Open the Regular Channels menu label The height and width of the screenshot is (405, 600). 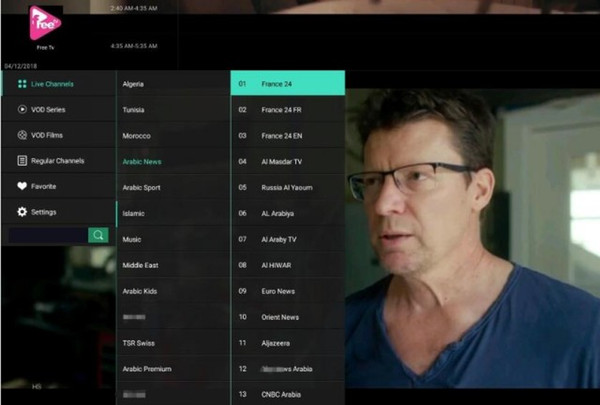58,161
